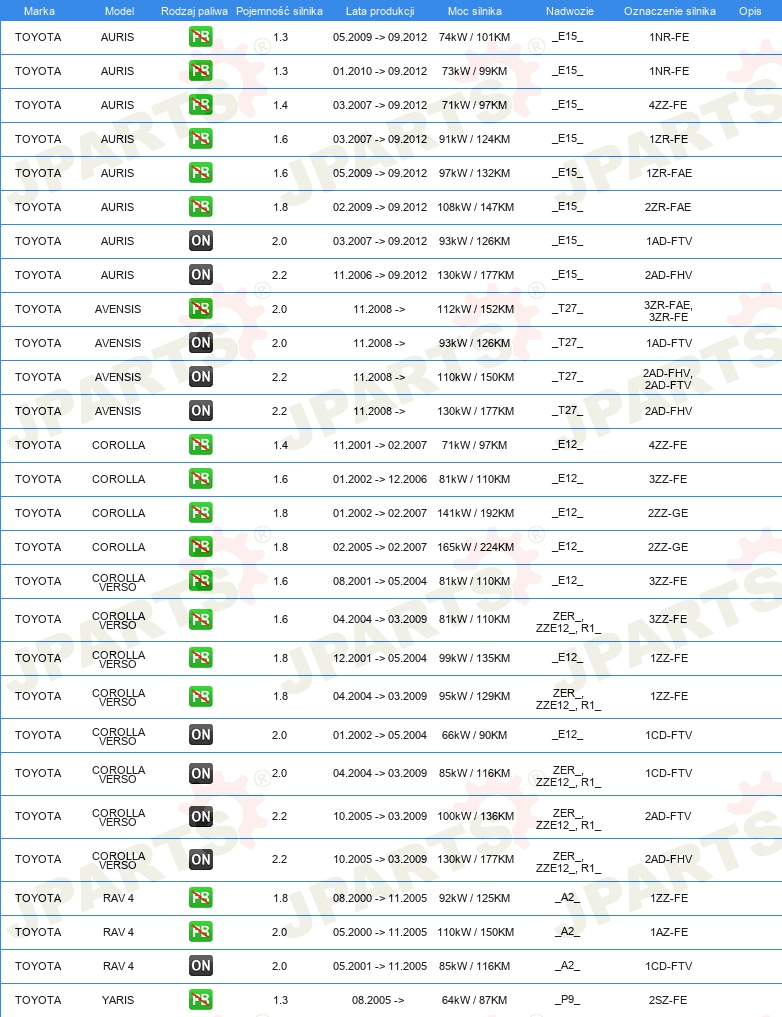Click the petrol icon in the Corolla Verso 99kW / 135KM row
The image size is (782, 1017).
[201, 658]
